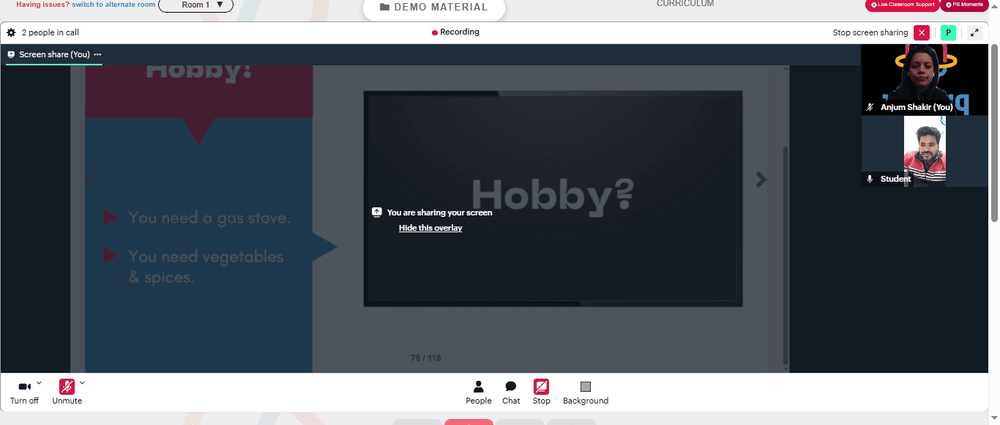Select the Screen share (You) tab

click(x=54, y=55)
